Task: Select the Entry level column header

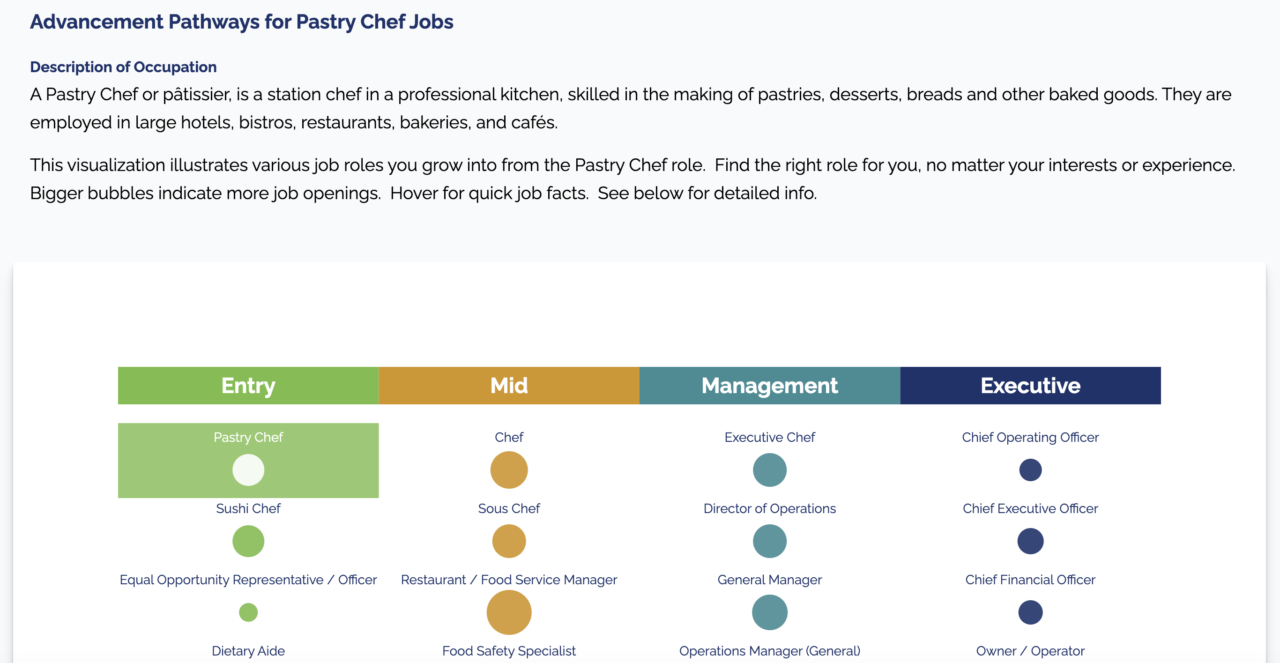Action: 248,386
